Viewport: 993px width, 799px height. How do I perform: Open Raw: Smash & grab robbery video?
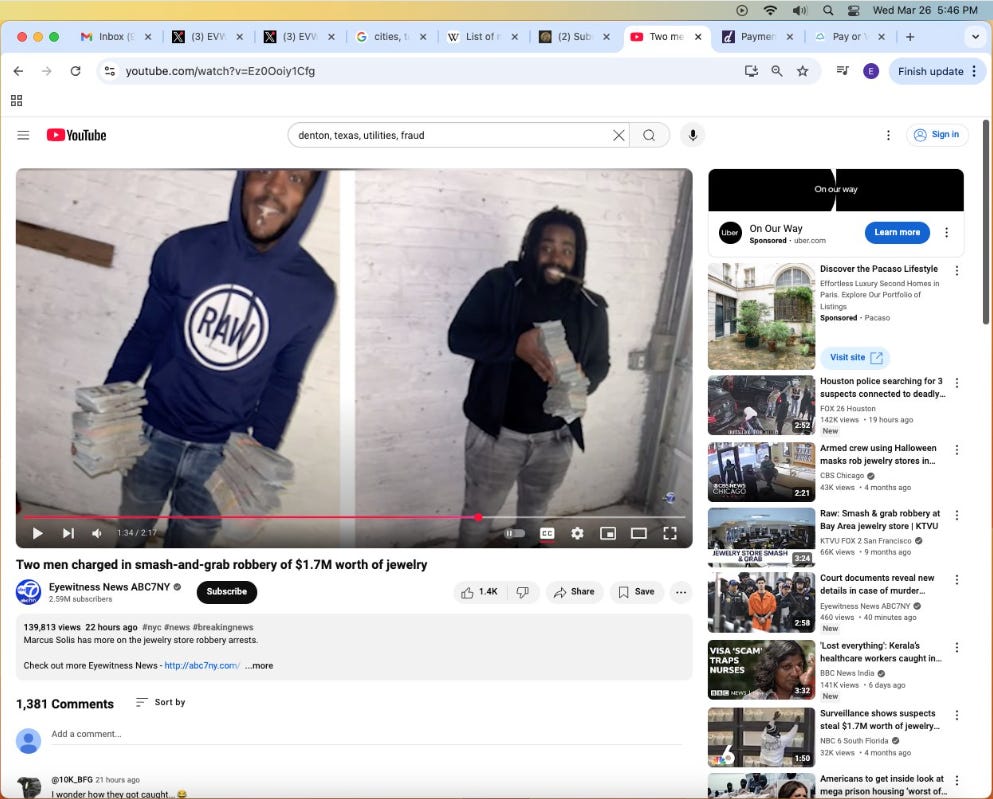click(761, 538)
